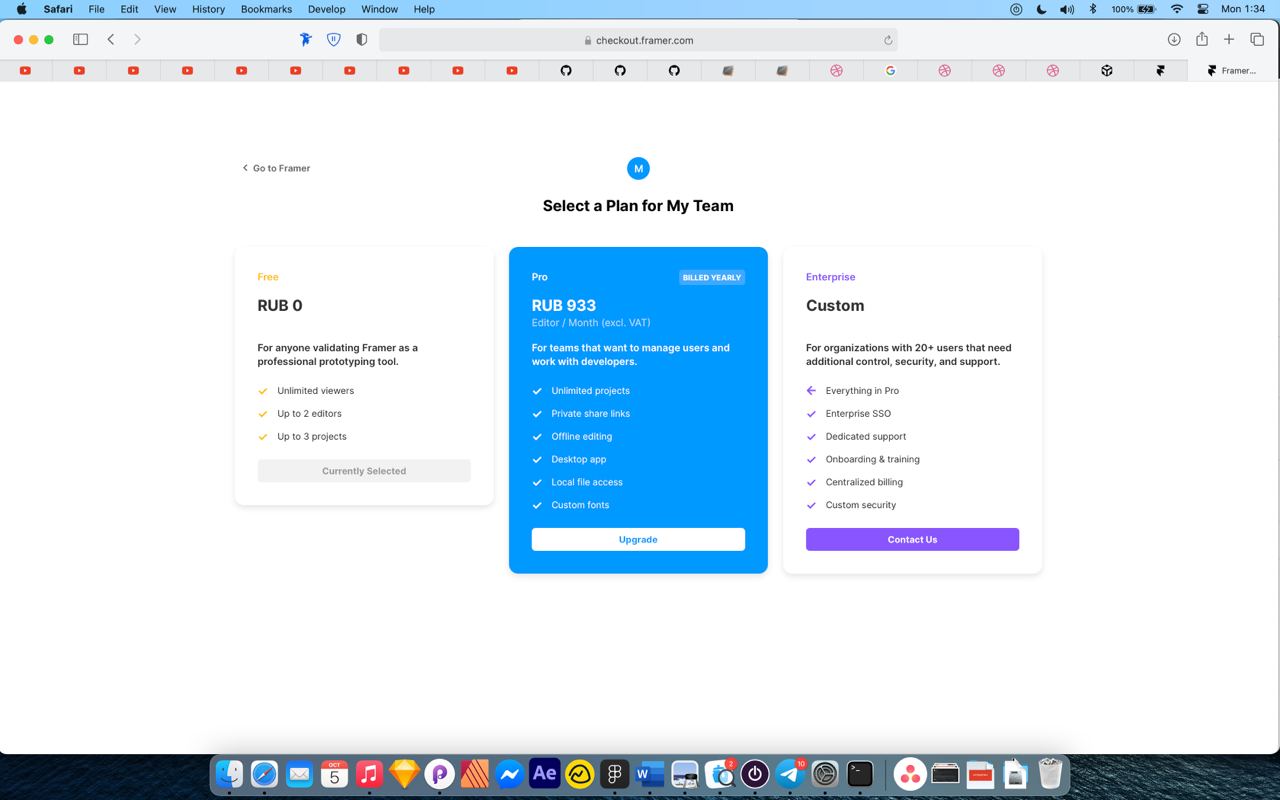Open the Bitwarden shield extension

tap(334, 40)
